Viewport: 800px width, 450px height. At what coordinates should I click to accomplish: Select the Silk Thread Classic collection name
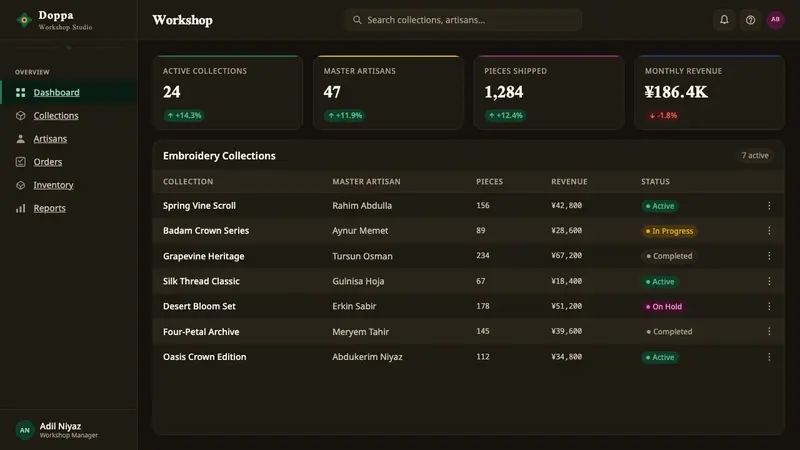click(201, 281)
